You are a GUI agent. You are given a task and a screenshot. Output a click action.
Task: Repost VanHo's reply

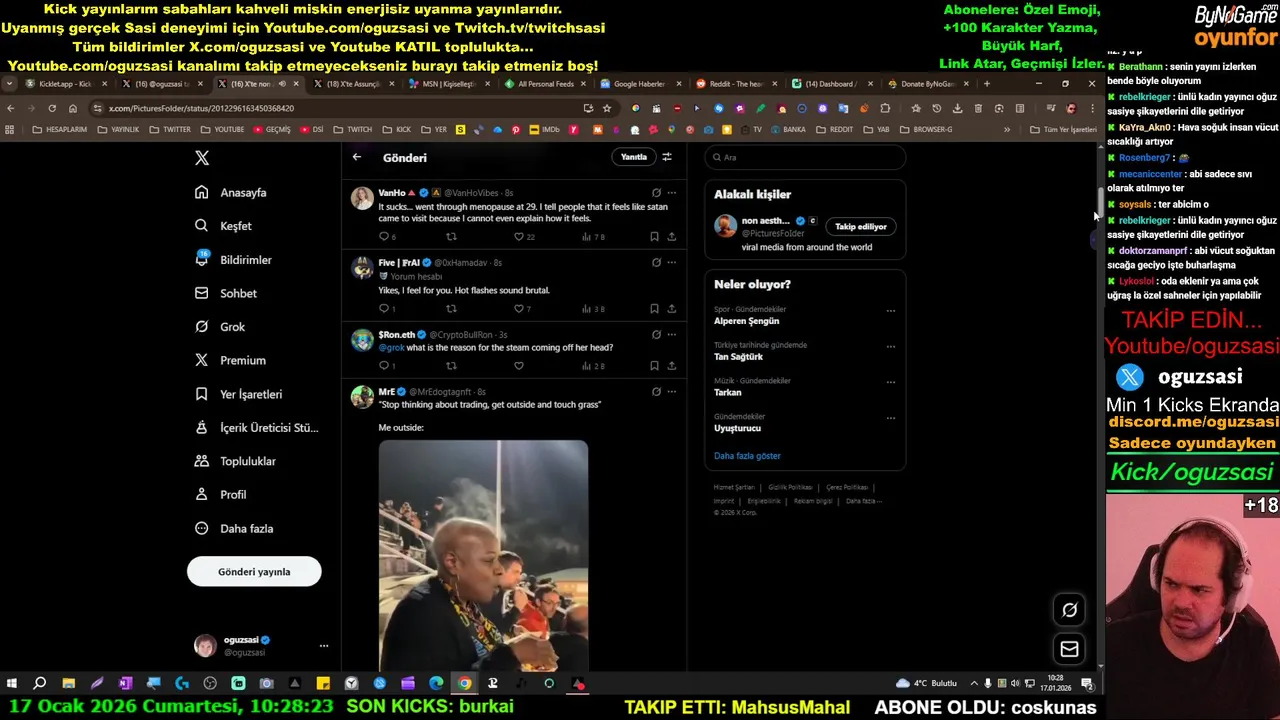451,237
